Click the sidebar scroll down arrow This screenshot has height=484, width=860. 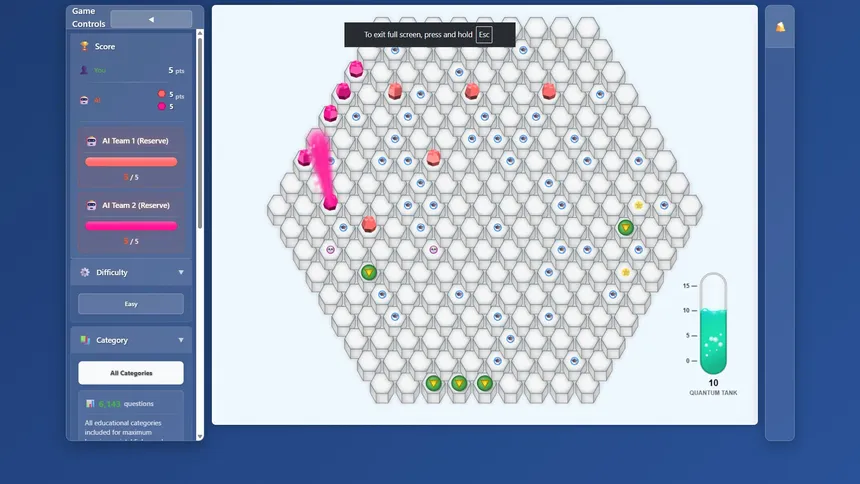click(x=200, y=437)
